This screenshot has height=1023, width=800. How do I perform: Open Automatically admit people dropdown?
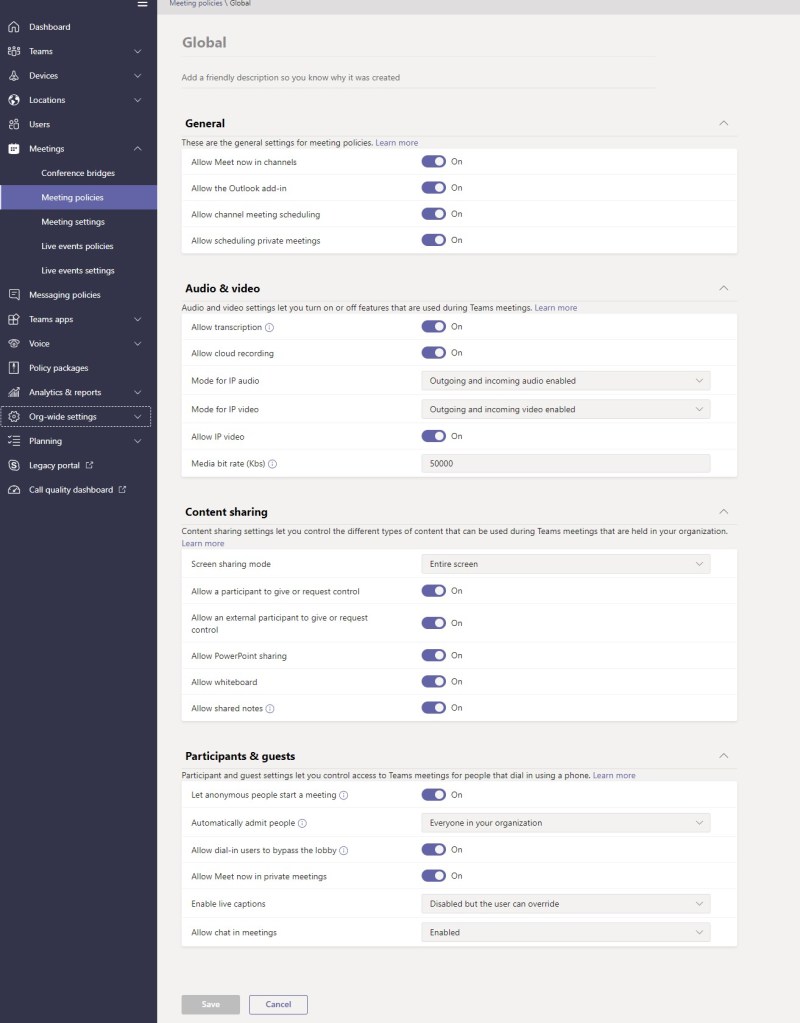[565, 823]
